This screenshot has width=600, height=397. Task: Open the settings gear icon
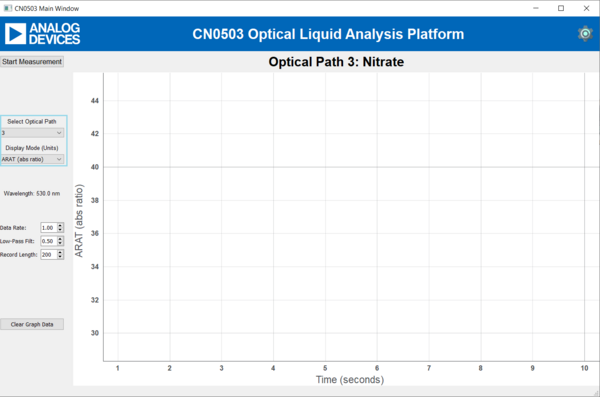pyautogui.click(x=585, y=34)
